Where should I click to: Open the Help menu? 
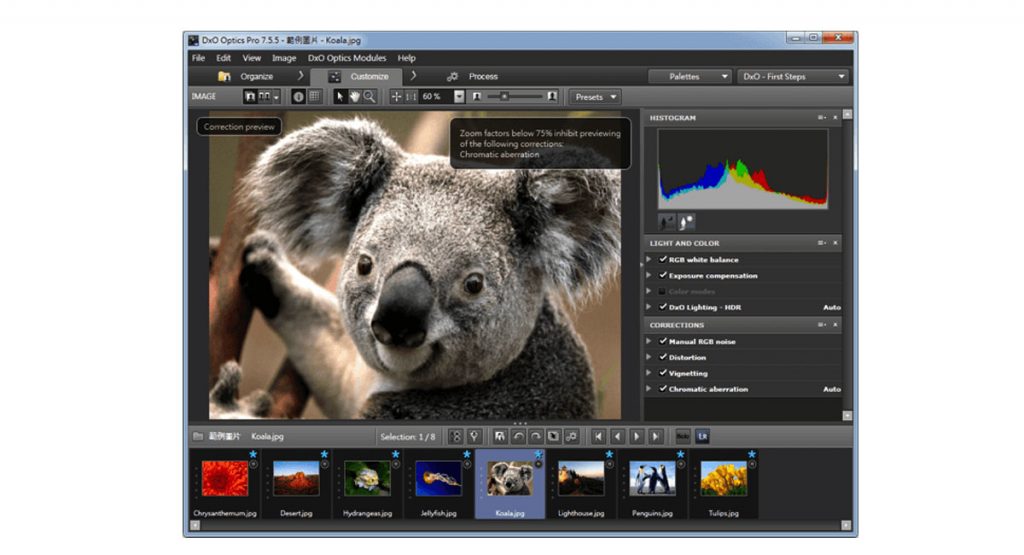coord(406,58)
